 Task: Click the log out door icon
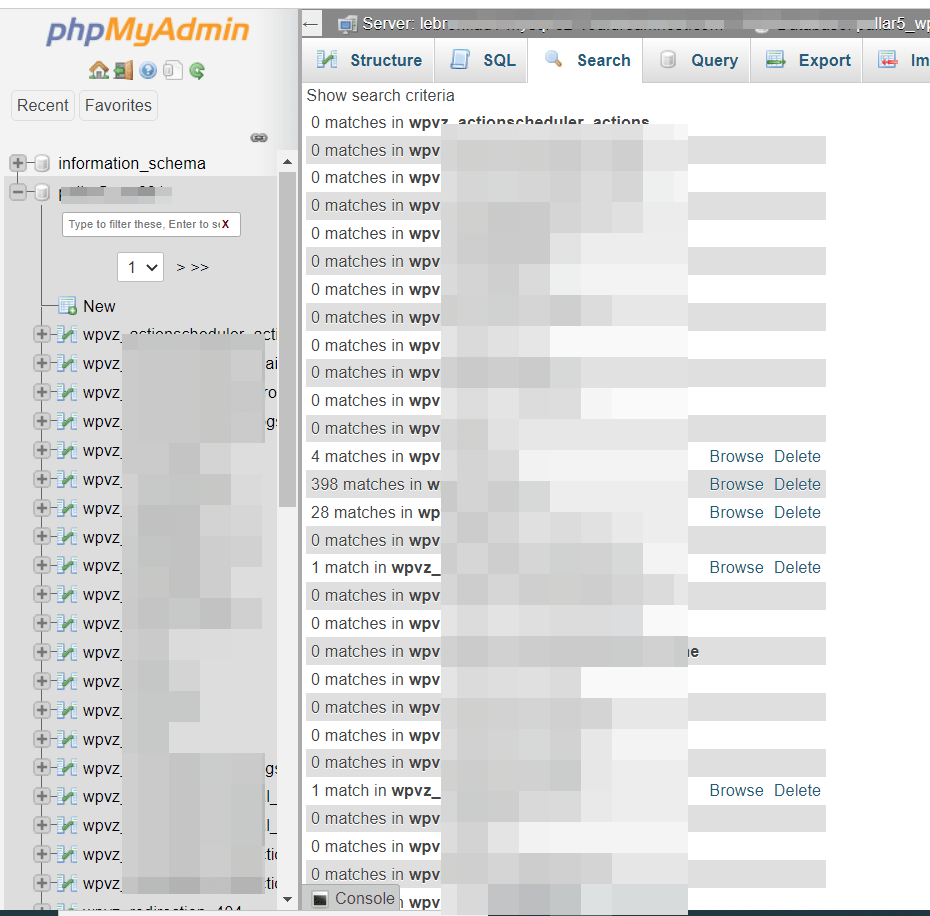click(x=122, y=70)
